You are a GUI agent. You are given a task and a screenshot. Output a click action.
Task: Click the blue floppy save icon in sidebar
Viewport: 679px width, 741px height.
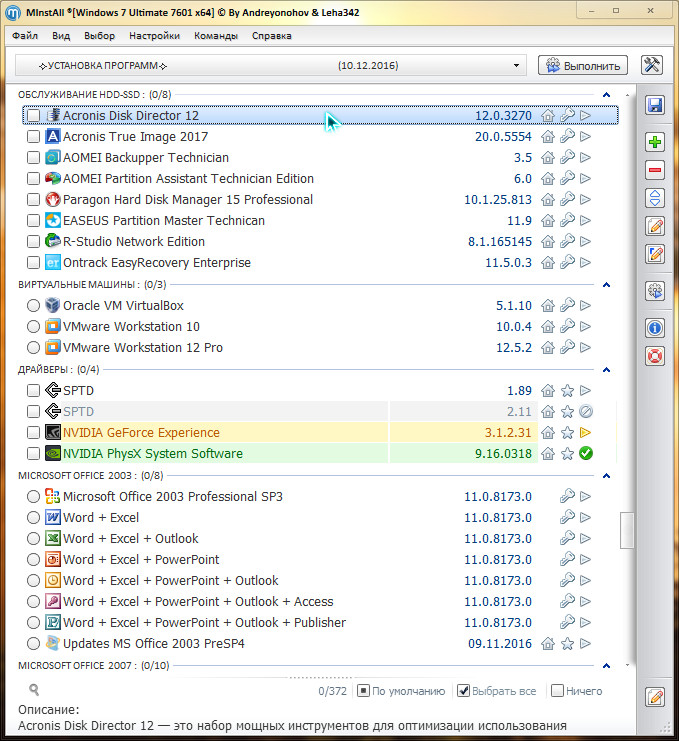(x=655, y=104)
